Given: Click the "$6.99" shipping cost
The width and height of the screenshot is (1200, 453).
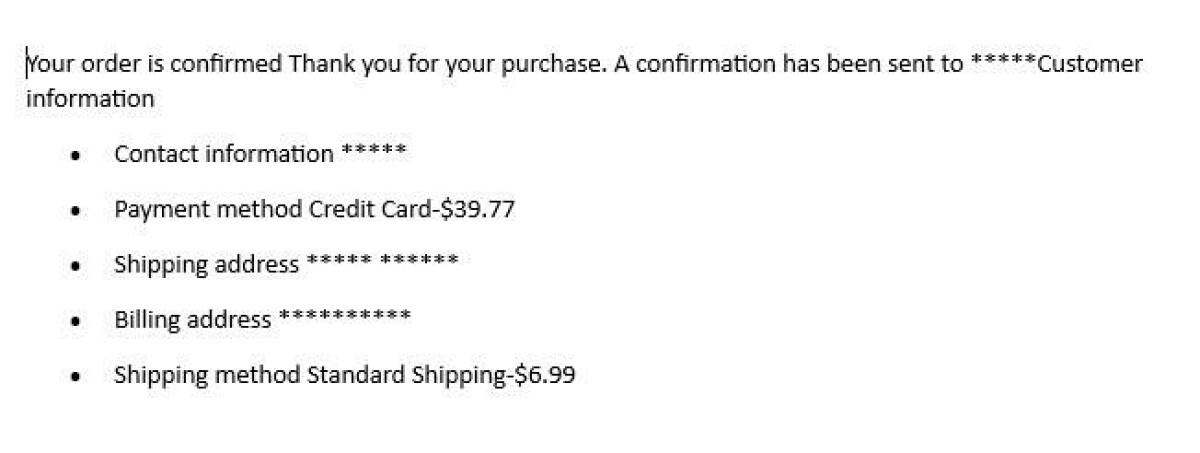Looking at the screenshot, I should click(x=545, y=375).
